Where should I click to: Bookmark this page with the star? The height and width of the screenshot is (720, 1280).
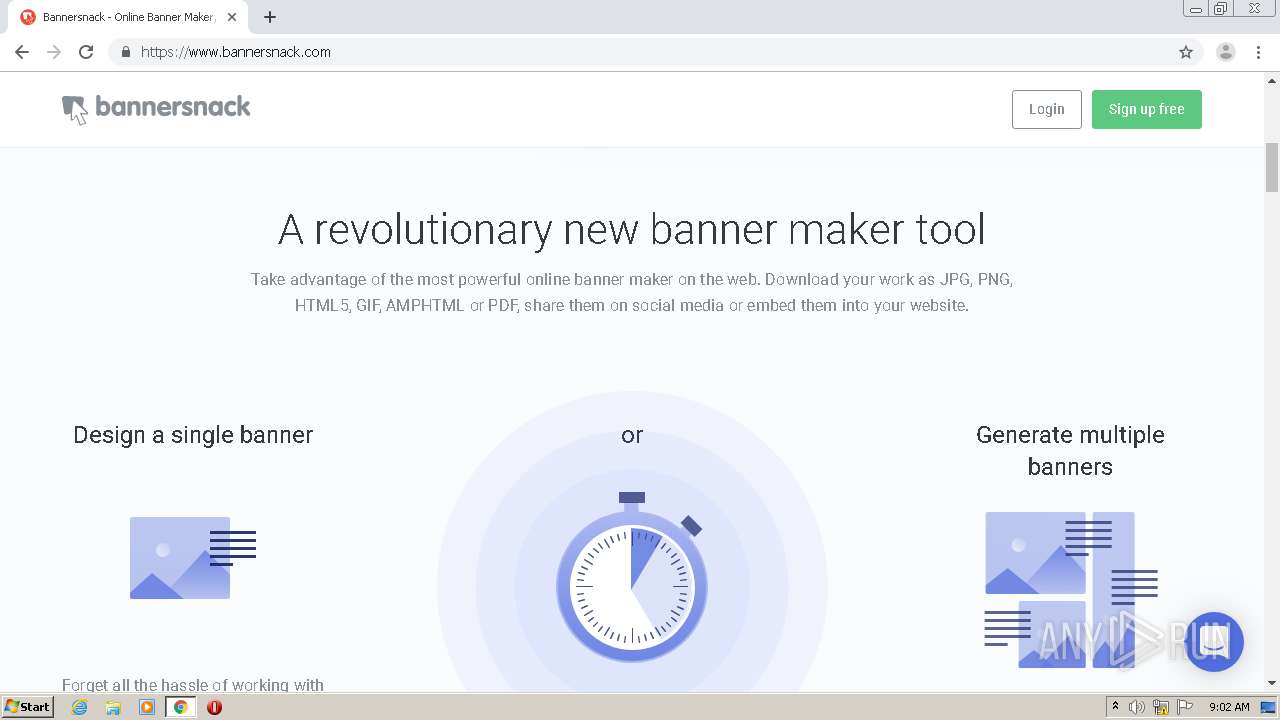1186,52
